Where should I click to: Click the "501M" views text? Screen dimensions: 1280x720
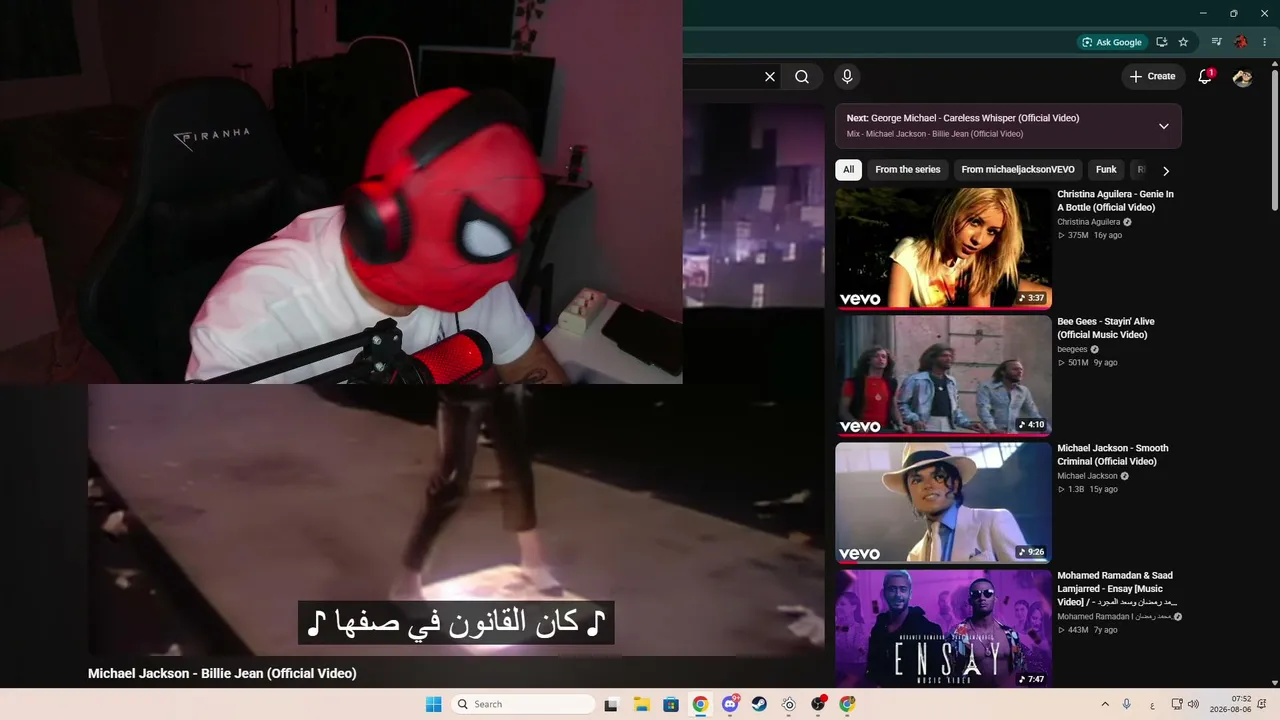click(1078, 363)
